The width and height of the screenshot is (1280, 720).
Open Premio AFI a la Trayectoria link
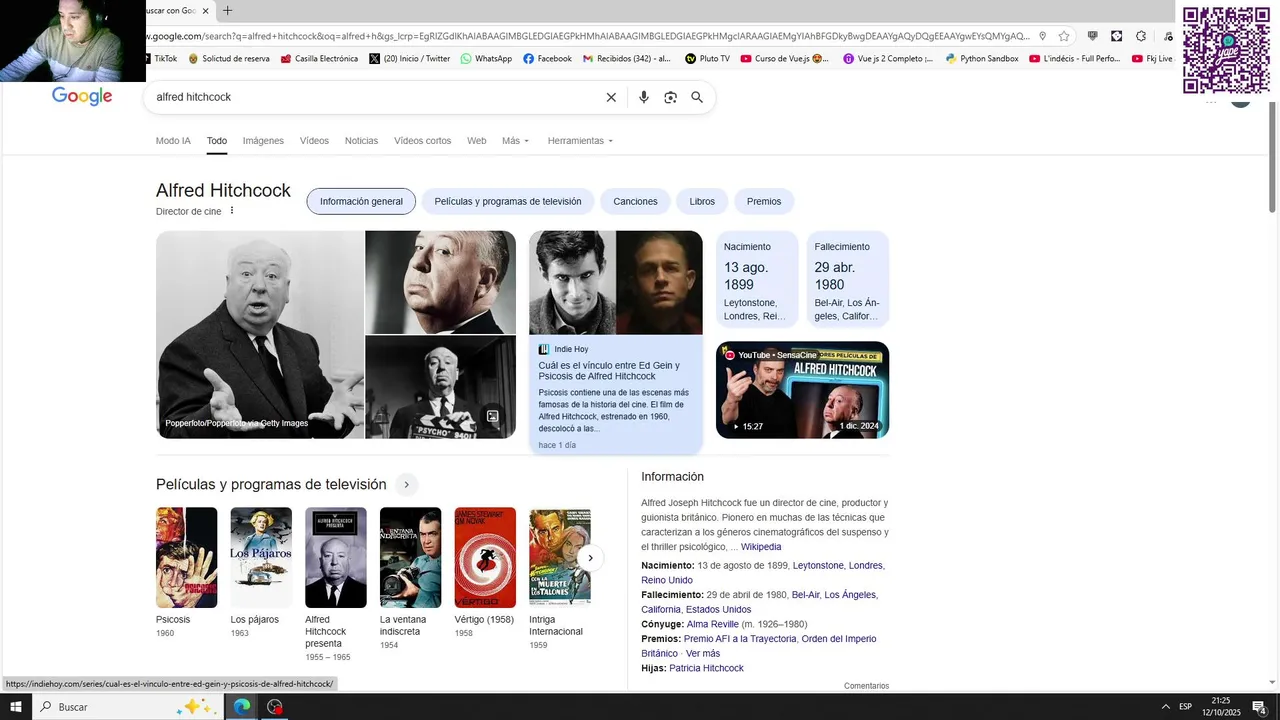pos(740,639)
